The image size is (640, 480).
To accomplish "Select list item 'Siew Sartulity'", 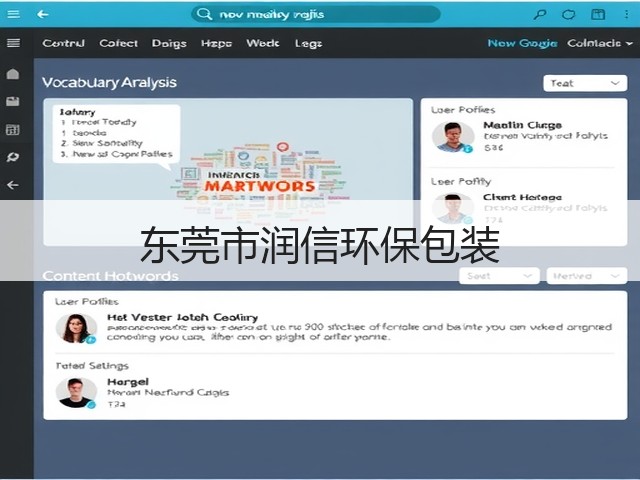I will pyautogui.click(x=107, y=143).
